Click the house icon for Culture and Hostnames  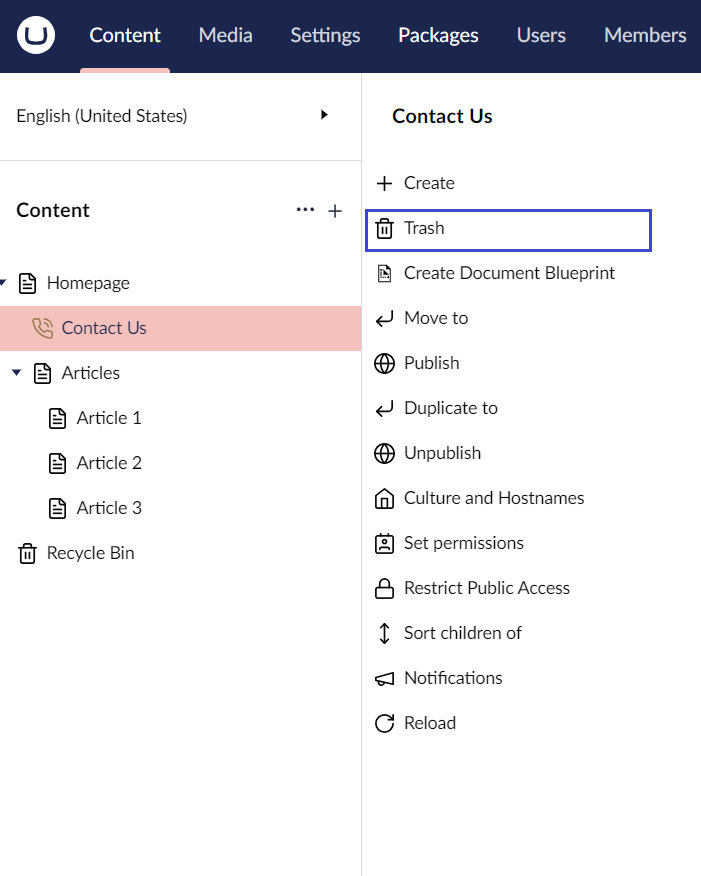(385, 498)
